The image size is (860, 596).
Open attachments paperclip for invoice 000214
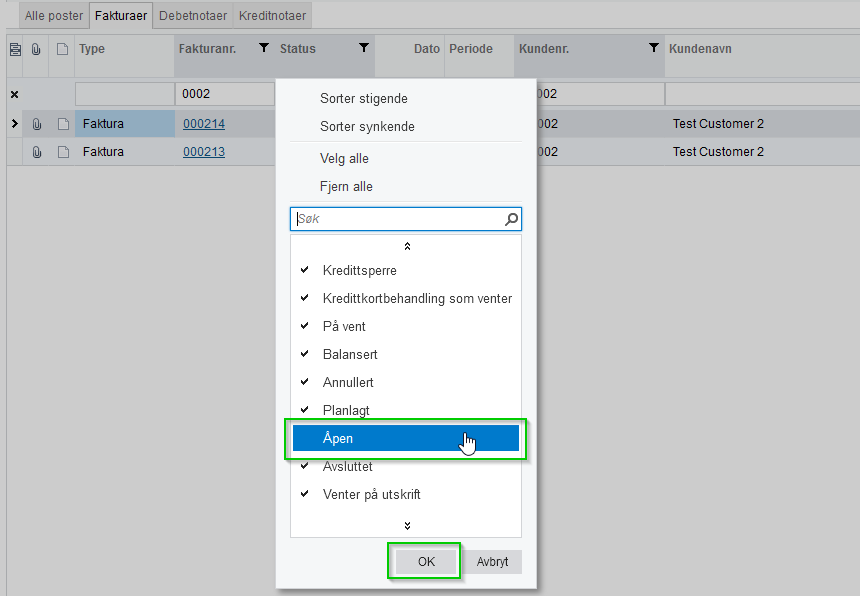37,124
